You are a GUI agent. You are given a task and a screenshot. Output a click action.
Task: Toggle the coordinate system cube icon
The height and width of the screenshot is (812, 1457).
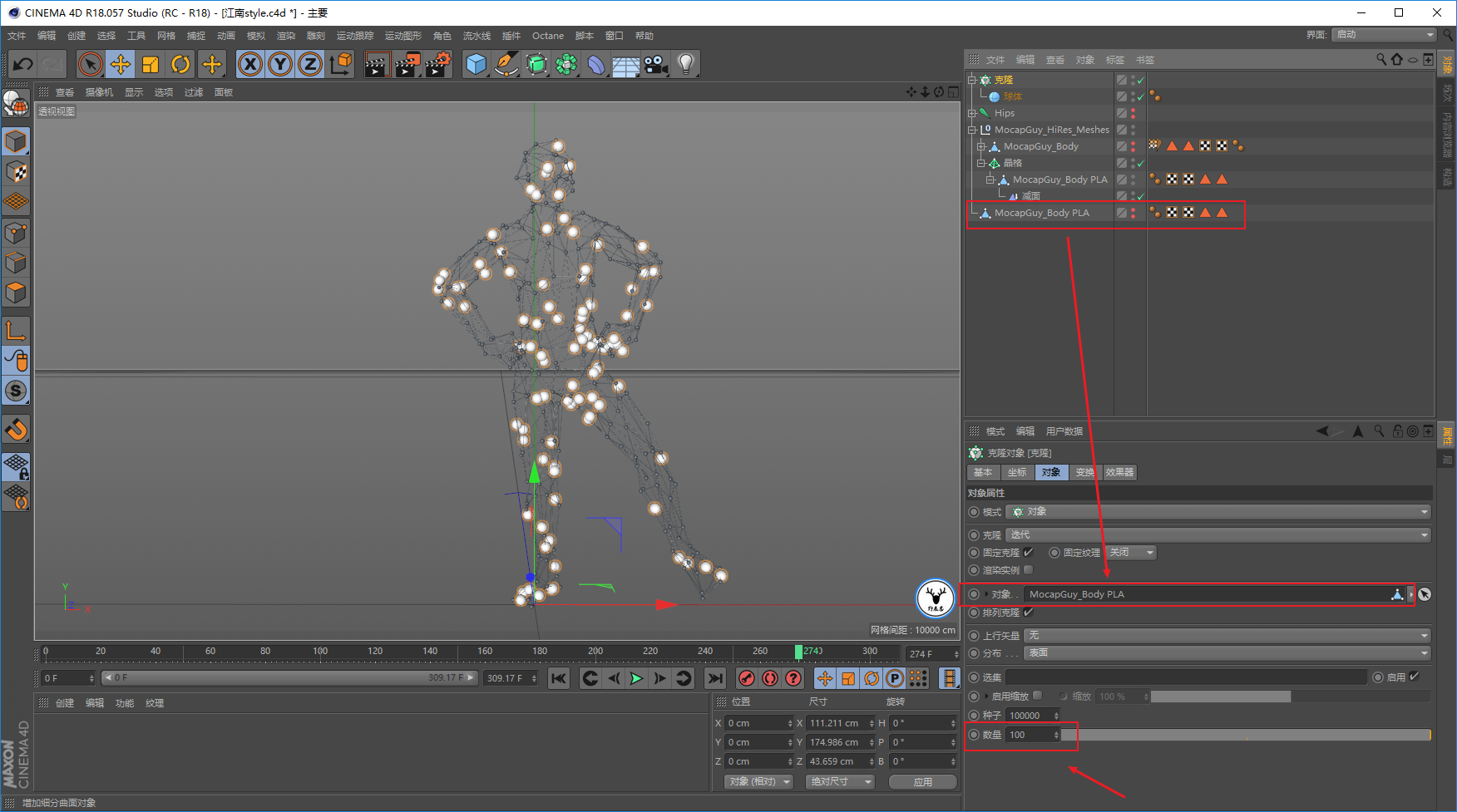(x=340, y=64)
